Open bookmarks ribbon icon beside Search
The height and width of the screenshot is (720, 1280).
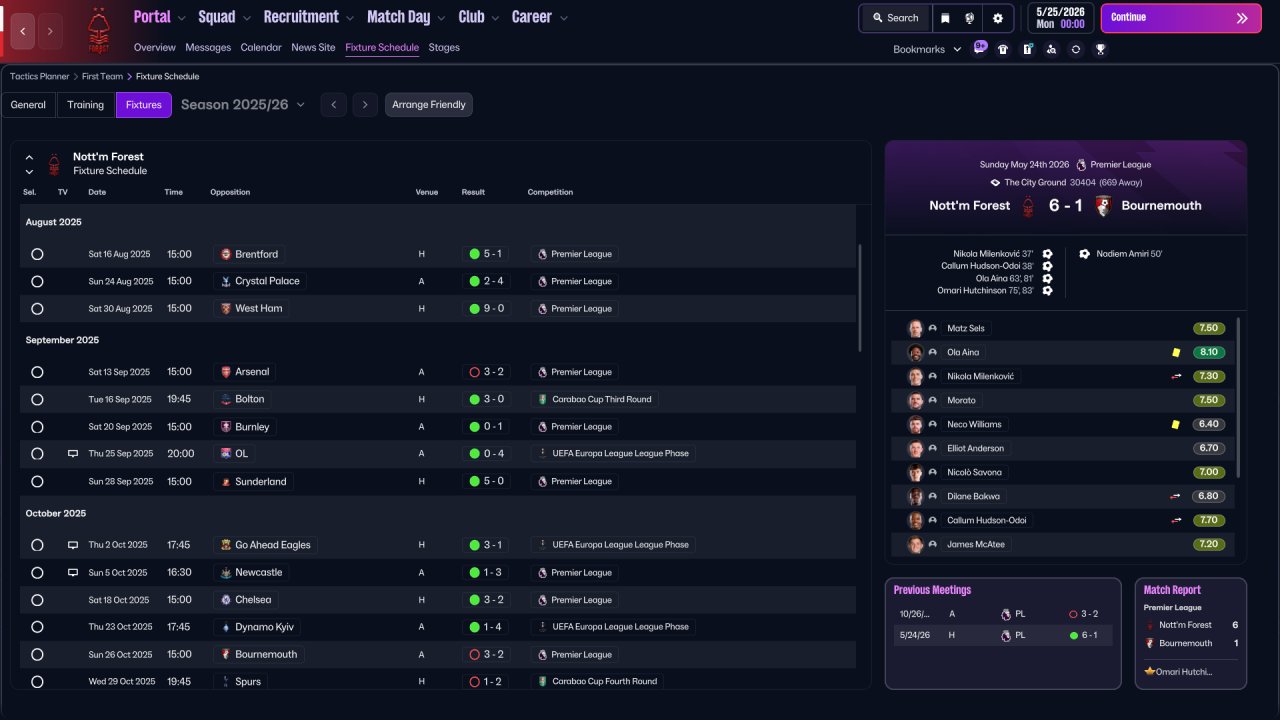(x=945, y=18)
